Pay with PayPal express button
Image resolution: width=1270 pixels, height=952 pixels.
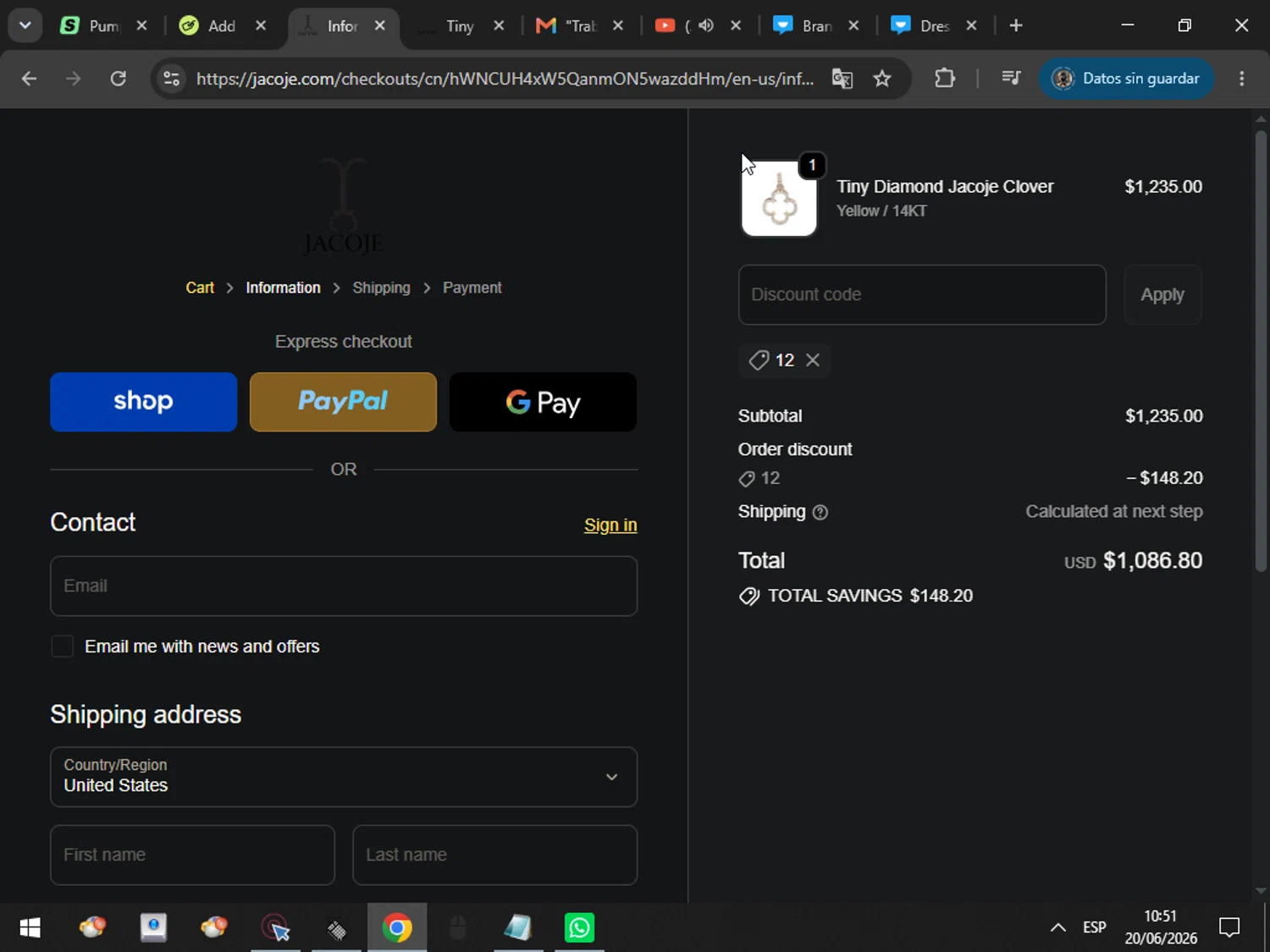click(x=343, y=402)
